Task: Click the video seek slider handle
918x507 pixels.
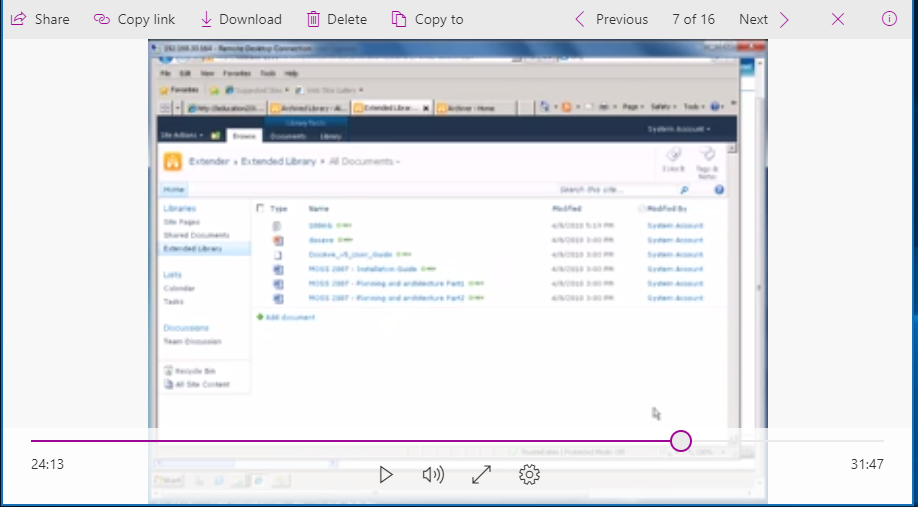Action: tap(681, 441)
